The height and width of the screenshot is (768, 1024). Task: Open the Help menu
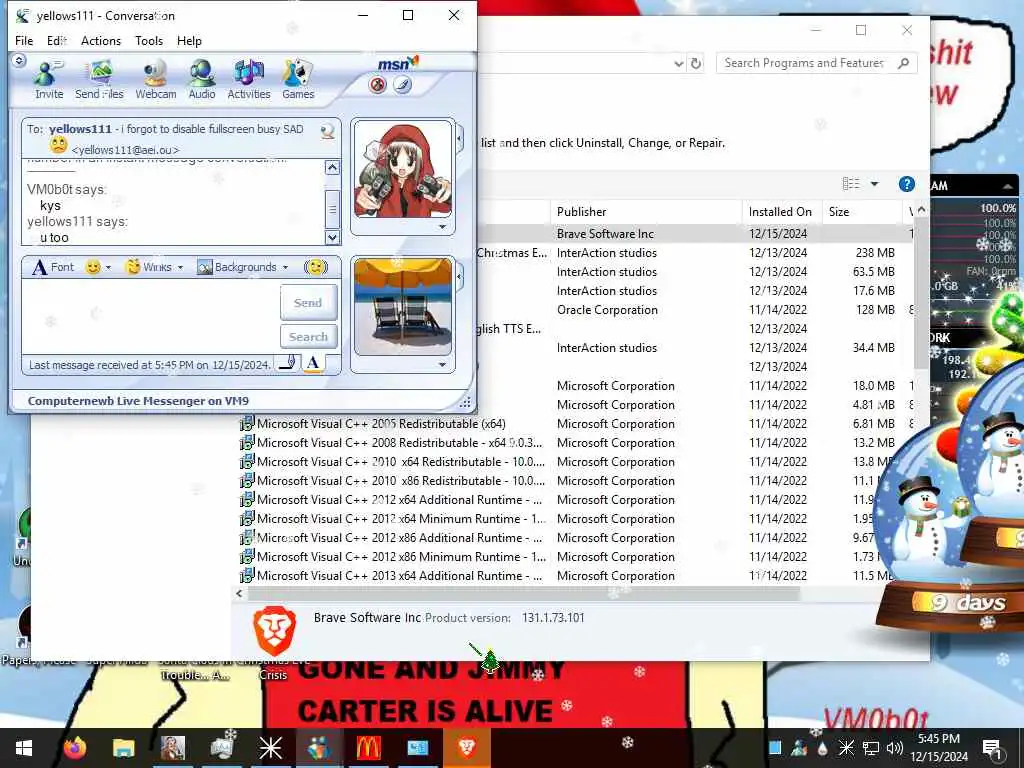pyautogui.click(x=189, y=40)
